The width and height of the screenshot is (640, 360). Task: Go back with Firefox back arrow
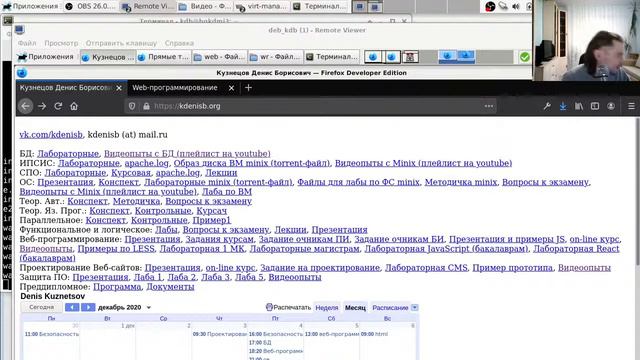point(25,106)
